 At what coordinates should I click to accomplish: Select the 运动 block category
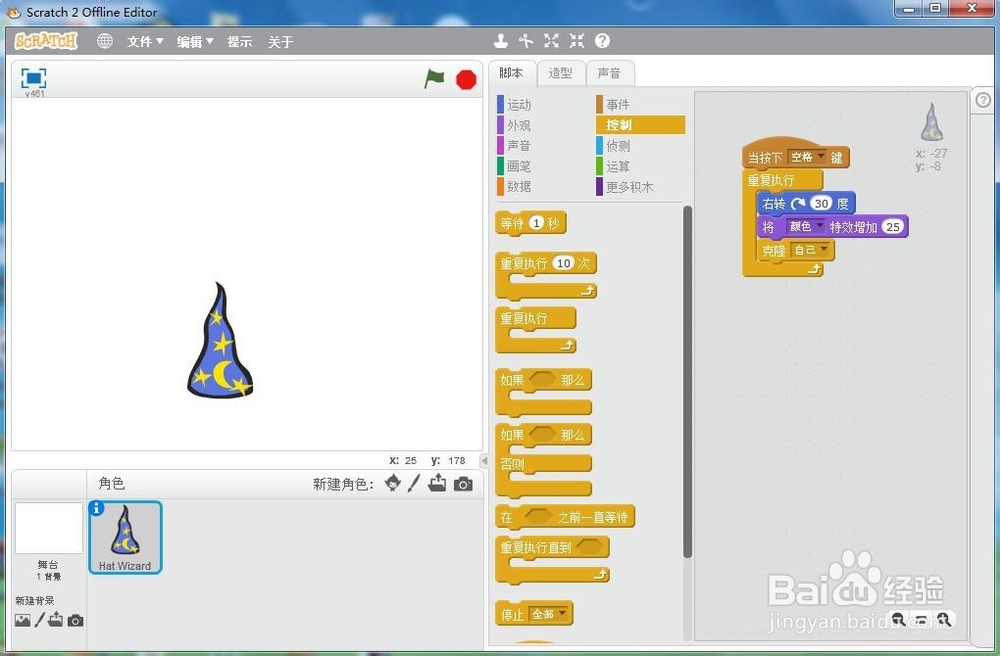point(520,103)
